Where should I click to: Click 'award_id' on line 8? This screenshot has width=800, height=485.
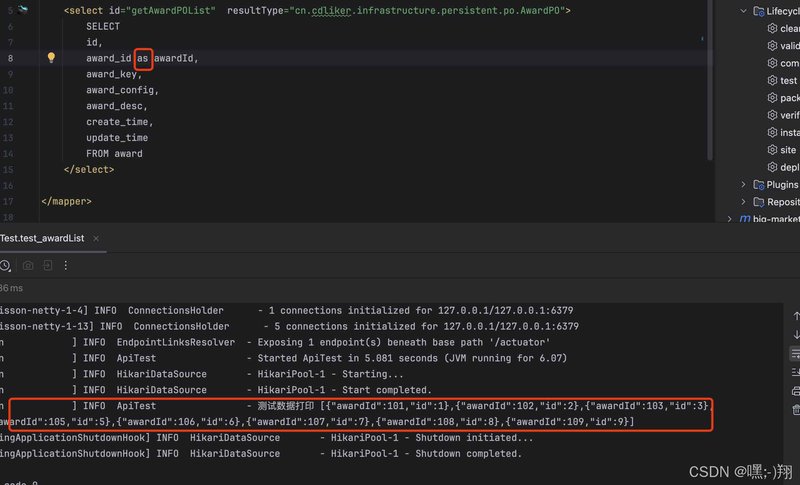(x=109, y=58)
